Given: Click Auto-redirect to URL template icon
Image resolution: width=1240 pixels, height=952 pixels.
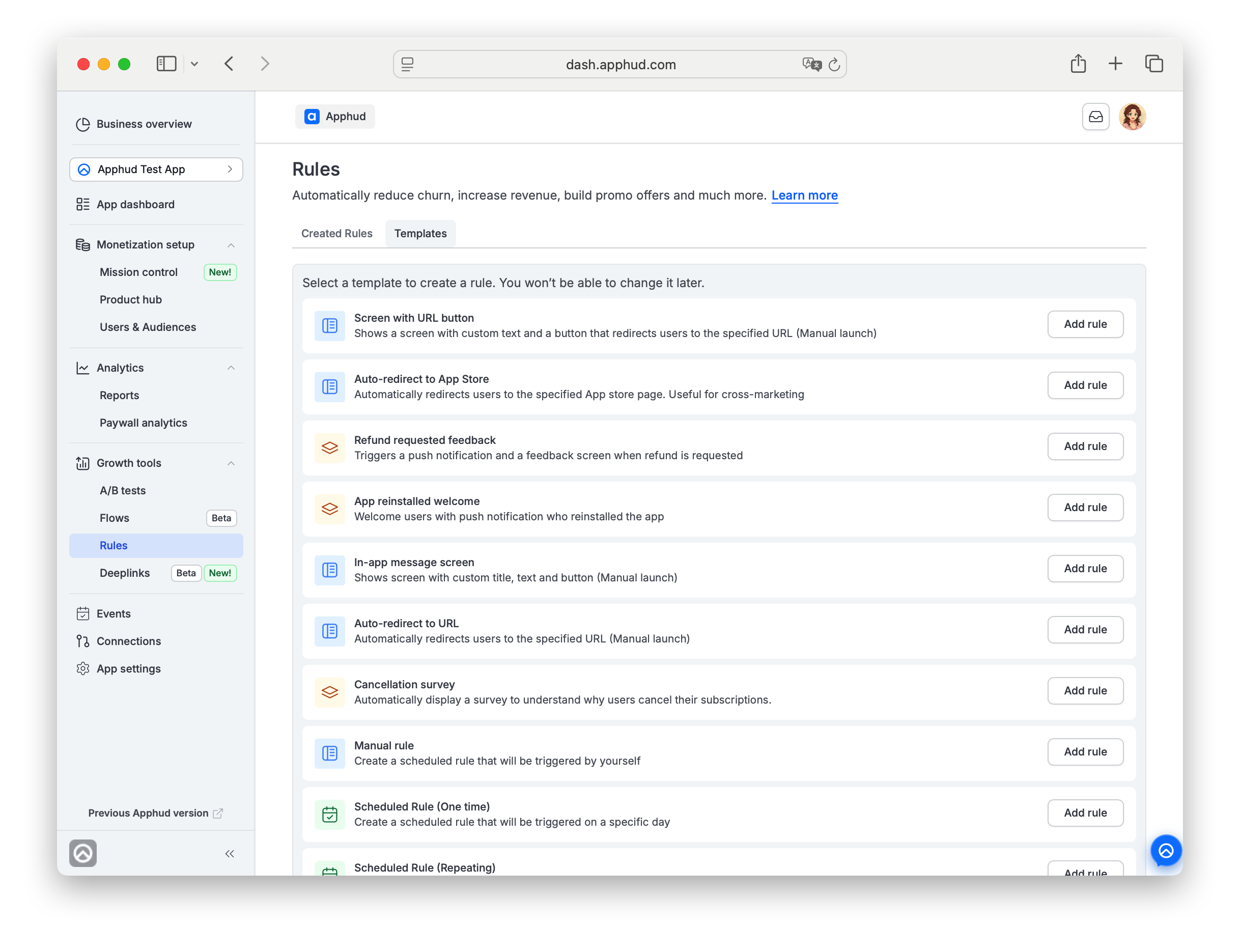Looking at the screenshot, I should (330, 631).
